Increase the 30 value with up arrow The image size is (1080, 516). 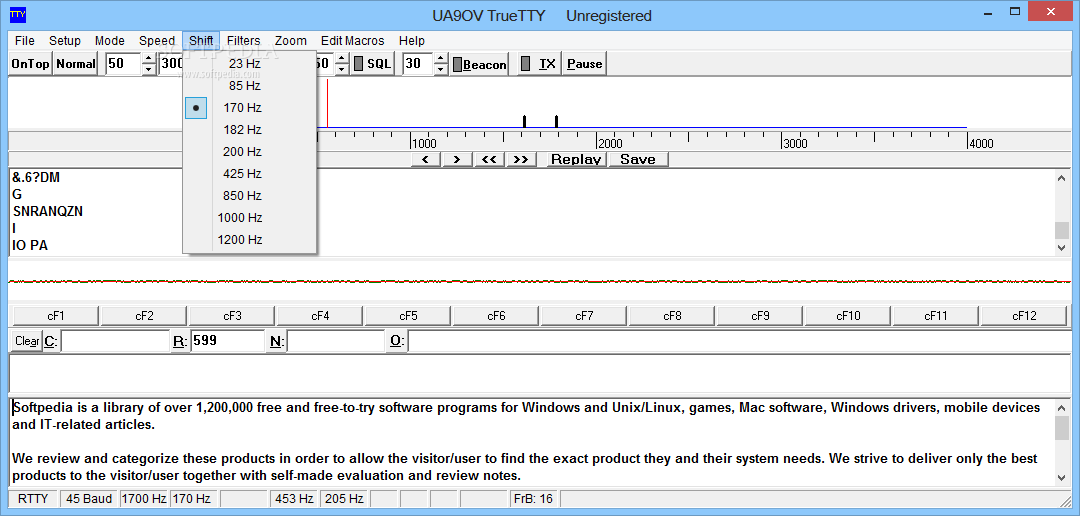[x=441, y=59]
